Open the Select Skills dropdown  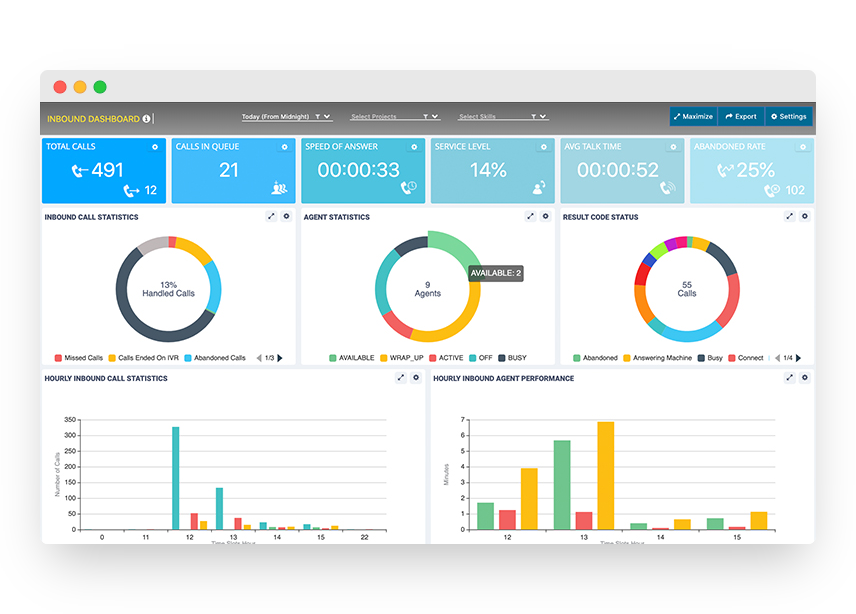point(503,116)
